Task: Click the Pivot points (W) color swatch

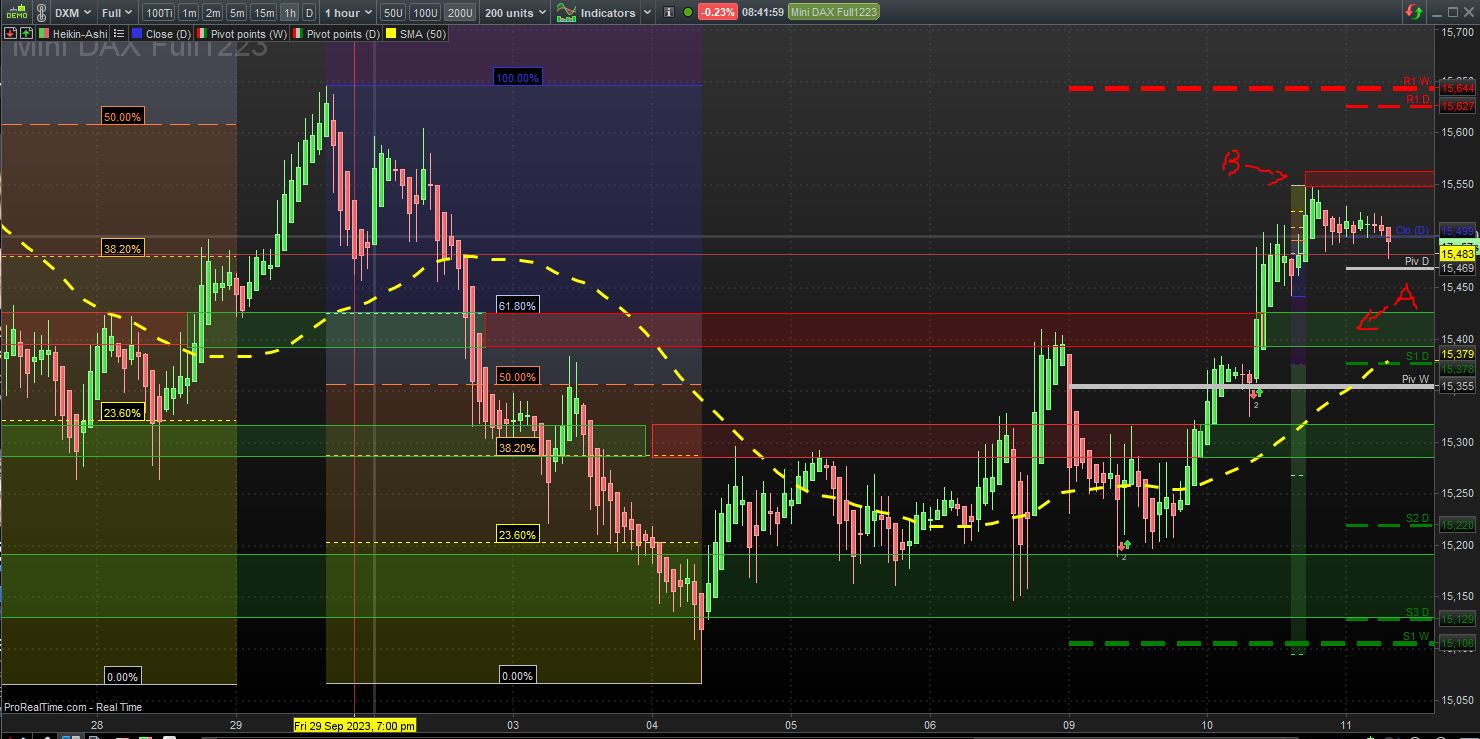Action: pos(202,34)
